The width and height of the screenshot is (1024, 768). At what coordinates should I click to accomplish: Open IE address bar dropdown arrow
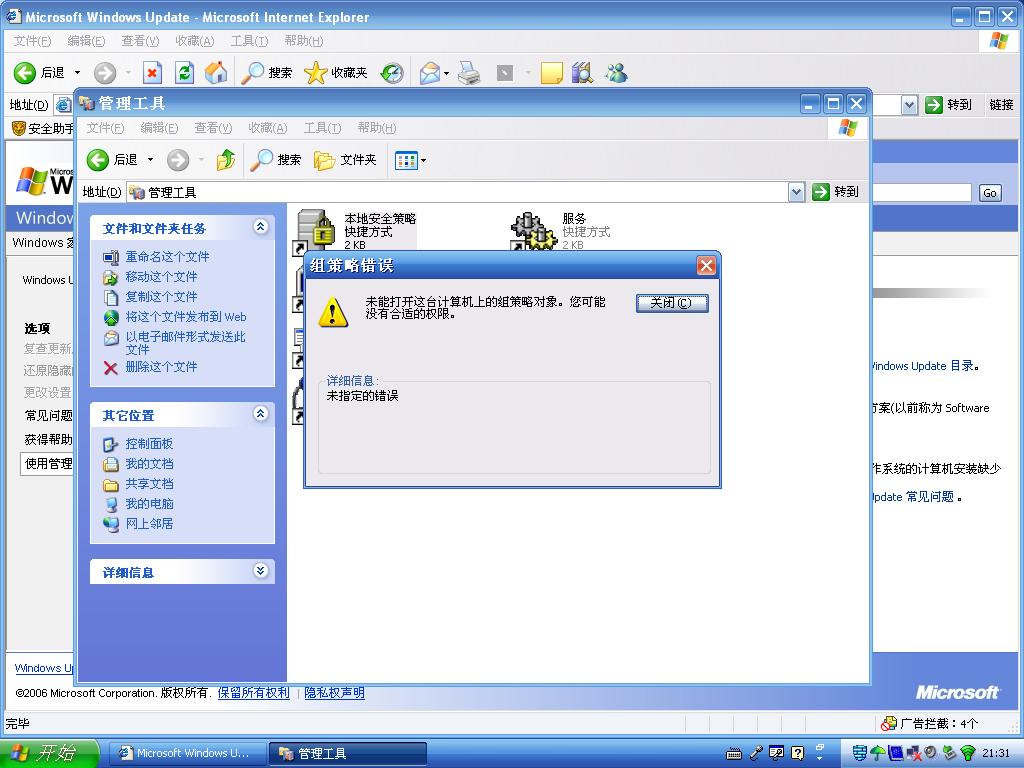(x=909, y=104)
